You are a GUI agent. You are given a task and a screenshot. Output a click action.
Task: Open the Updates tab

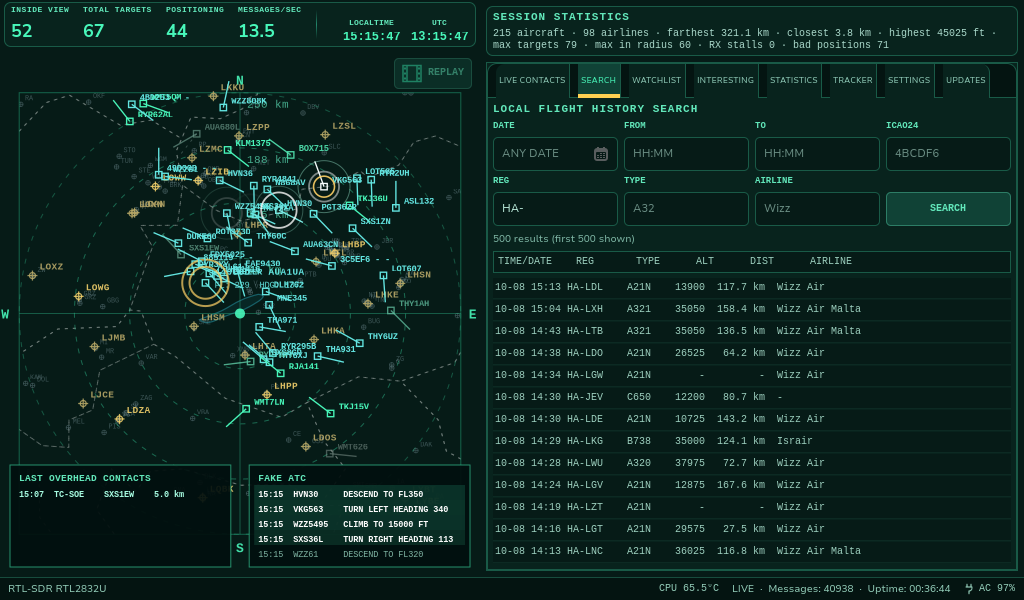pos(965,80)
